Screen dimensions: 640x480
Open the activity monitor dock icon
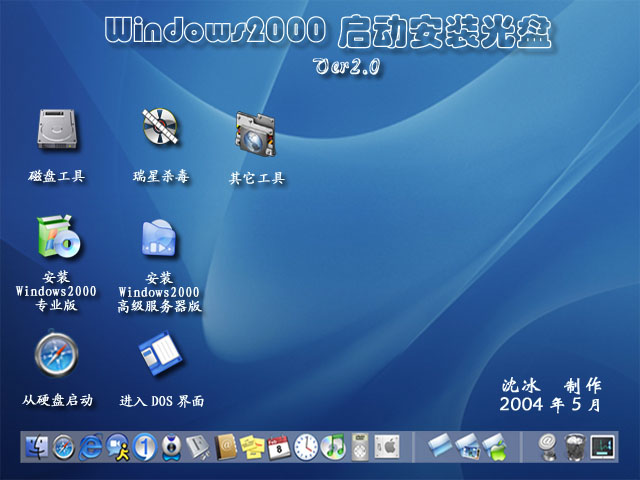[602, 447]
